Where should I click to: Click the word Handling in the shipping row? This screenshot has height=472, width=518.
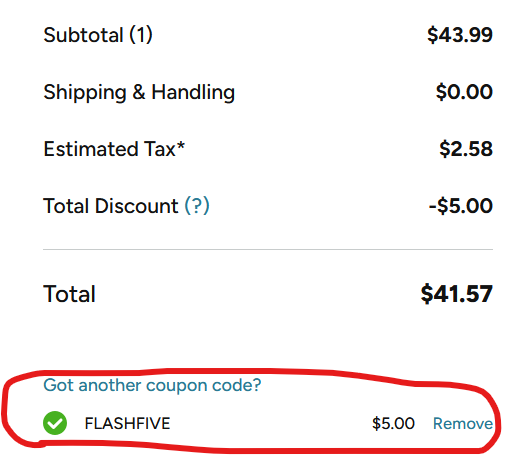click(193, 92)
